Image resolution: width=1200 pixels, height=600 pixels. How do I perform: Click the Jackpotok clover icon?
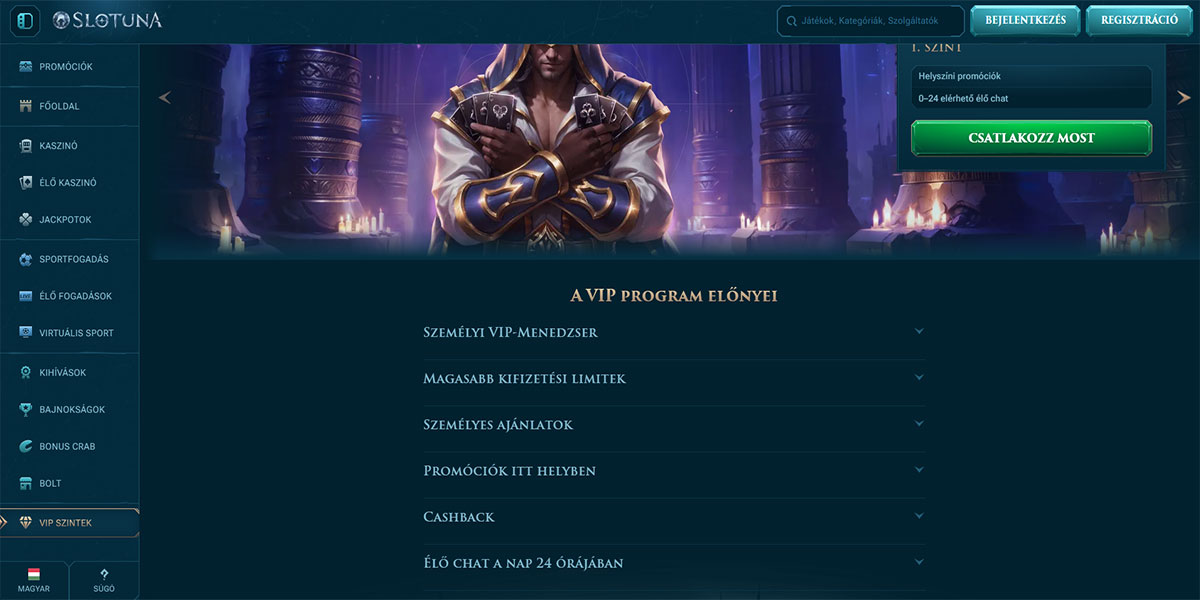26,219
